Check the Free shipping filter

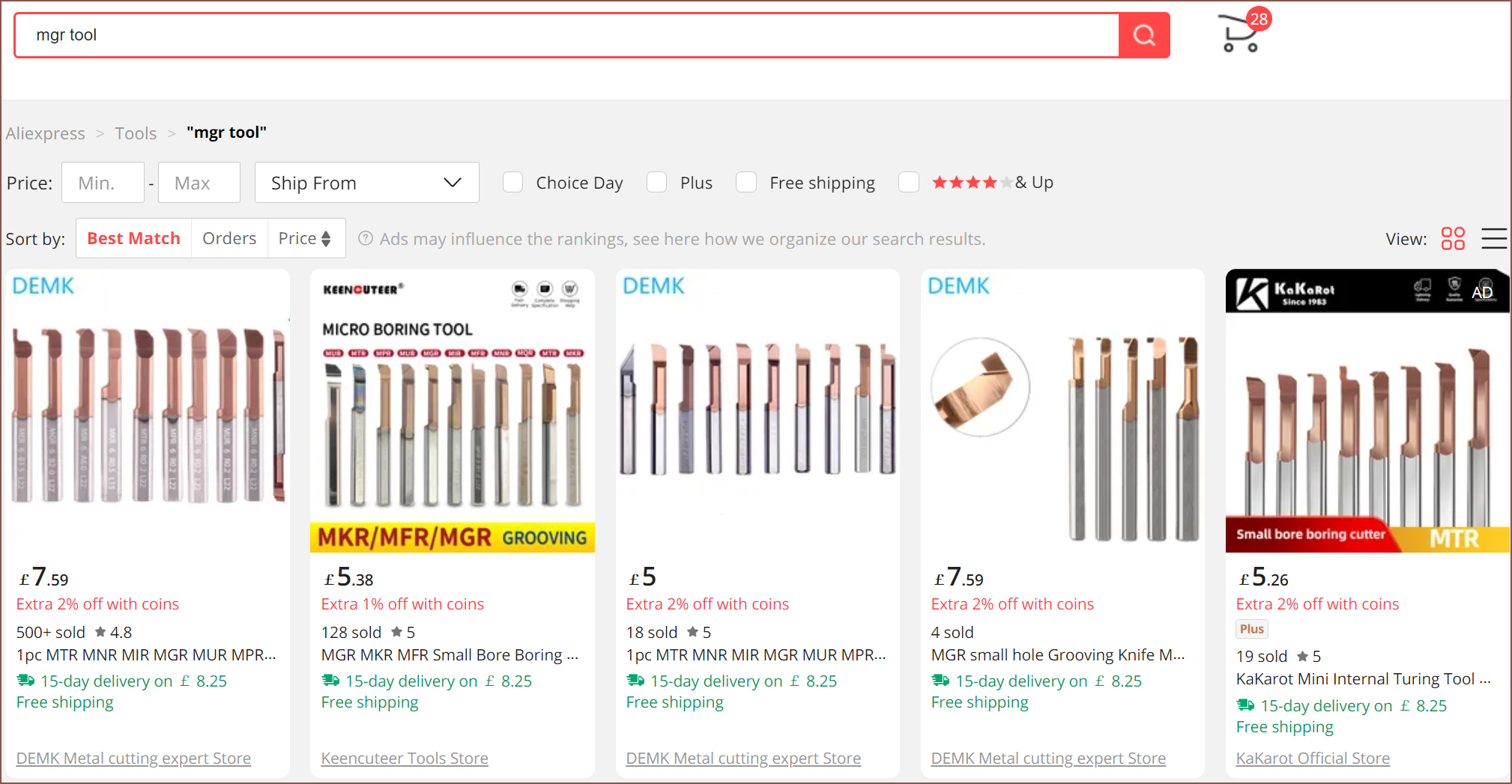pyautogui.click(x=746, y=183)
